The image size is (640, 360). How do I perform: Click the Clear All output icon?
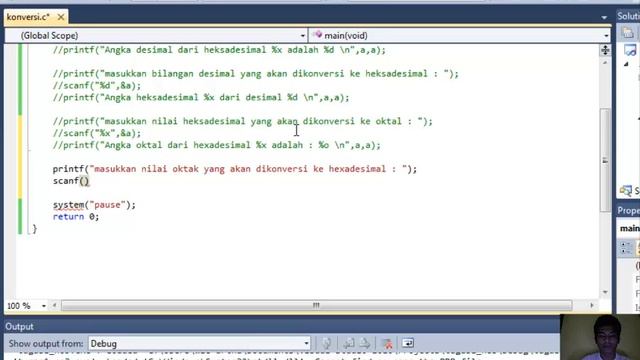tap(387, 343)
